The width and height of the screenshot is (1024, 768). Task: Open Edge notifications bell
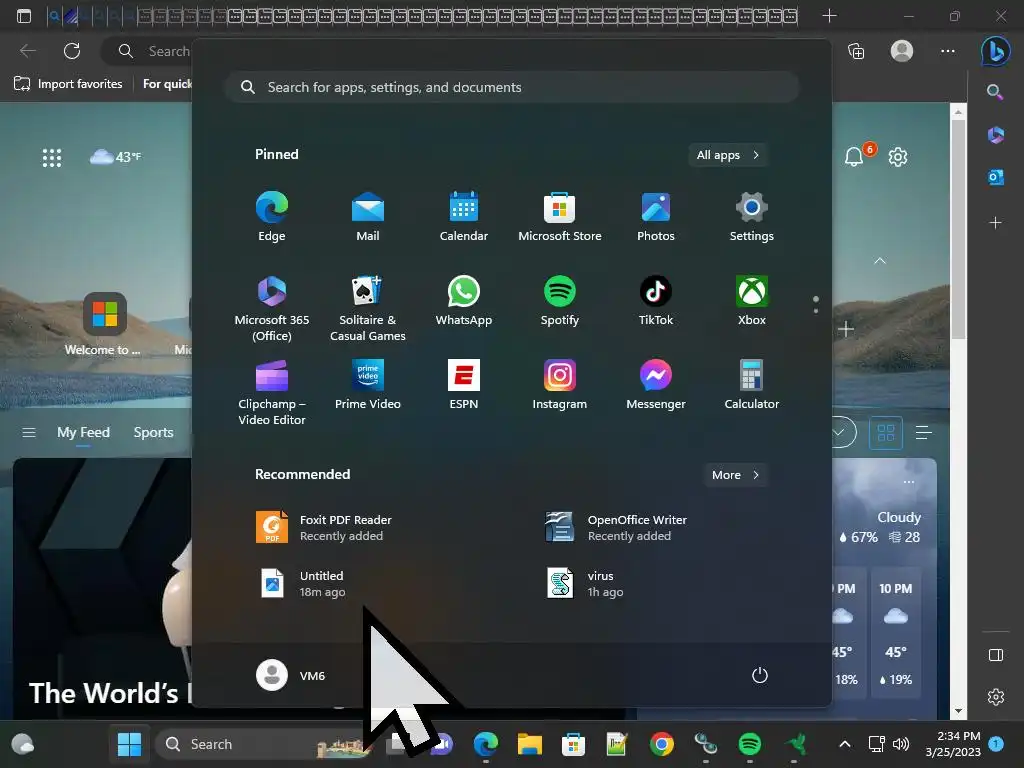[854, 156]
